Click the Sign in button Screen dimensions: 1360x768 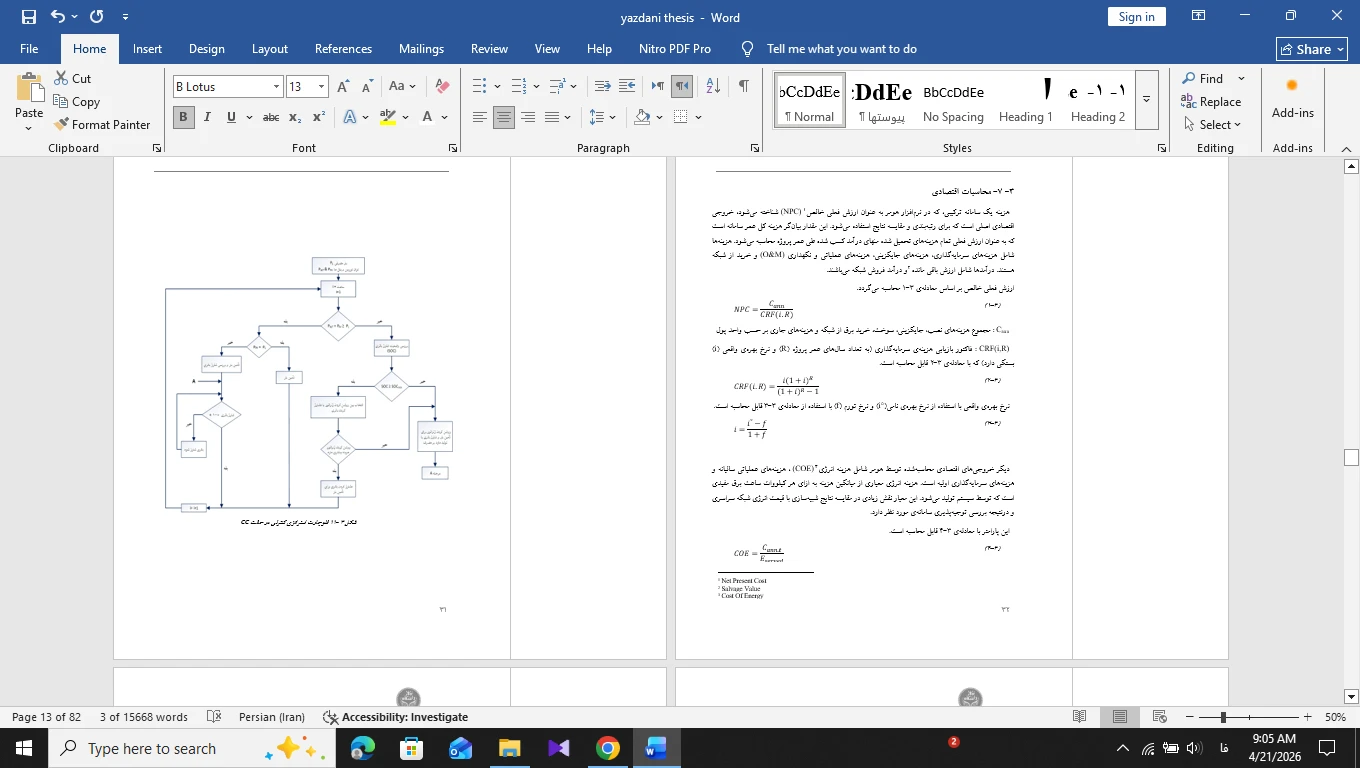point(1137,16)
